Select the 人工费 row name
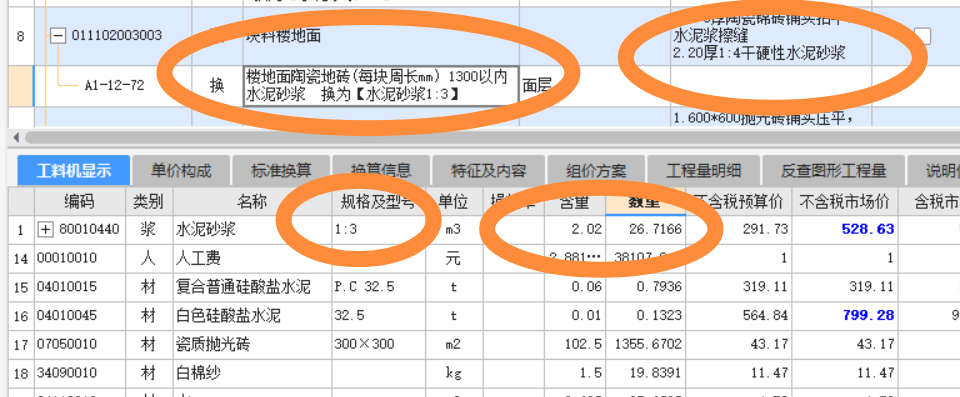Viewport: 960px width, 397px height. coord(252,259)
